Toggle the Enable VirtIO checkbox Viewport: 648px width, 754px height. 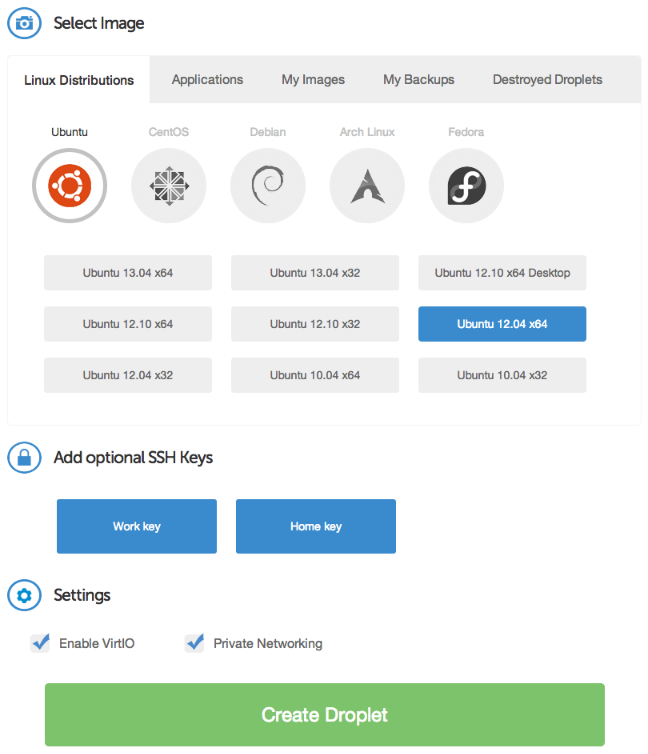(x=41, y=643)
